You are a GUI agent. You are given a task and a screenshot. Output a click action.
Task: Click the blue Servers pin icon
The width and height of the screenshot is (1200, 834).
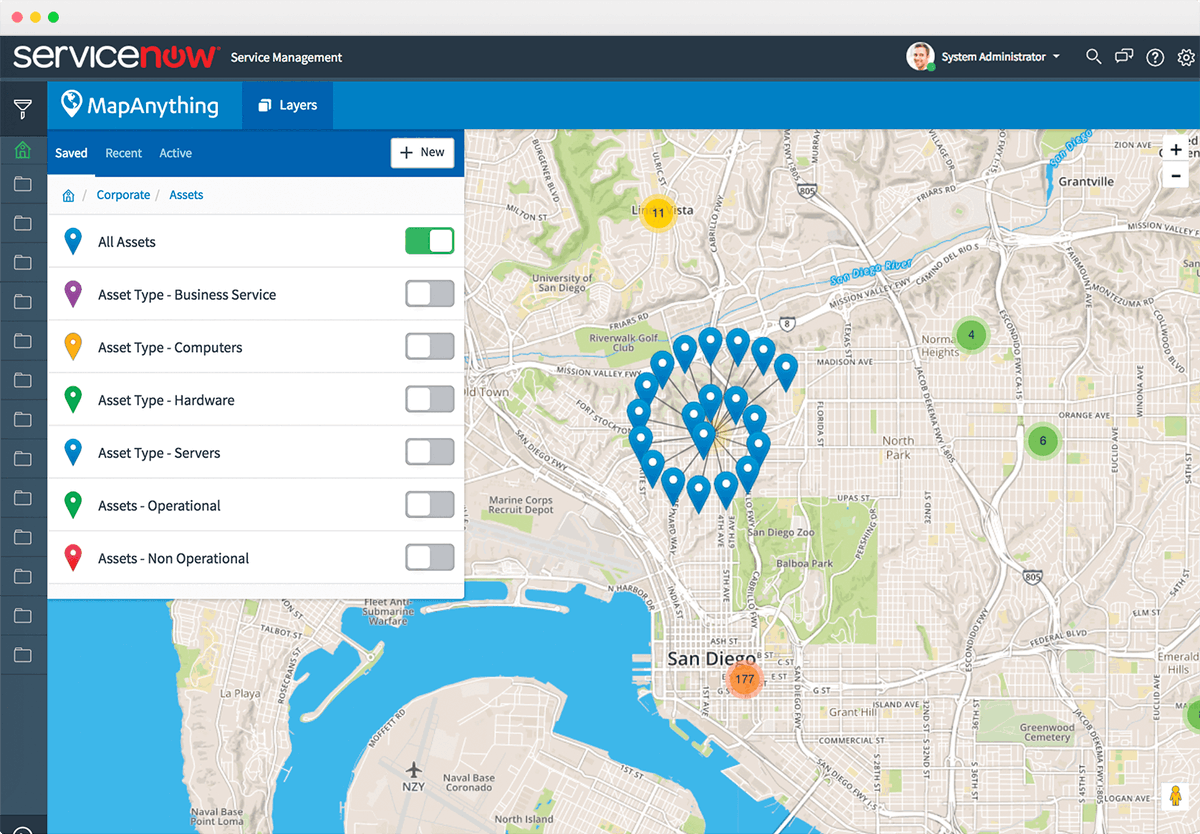point(73,453)
